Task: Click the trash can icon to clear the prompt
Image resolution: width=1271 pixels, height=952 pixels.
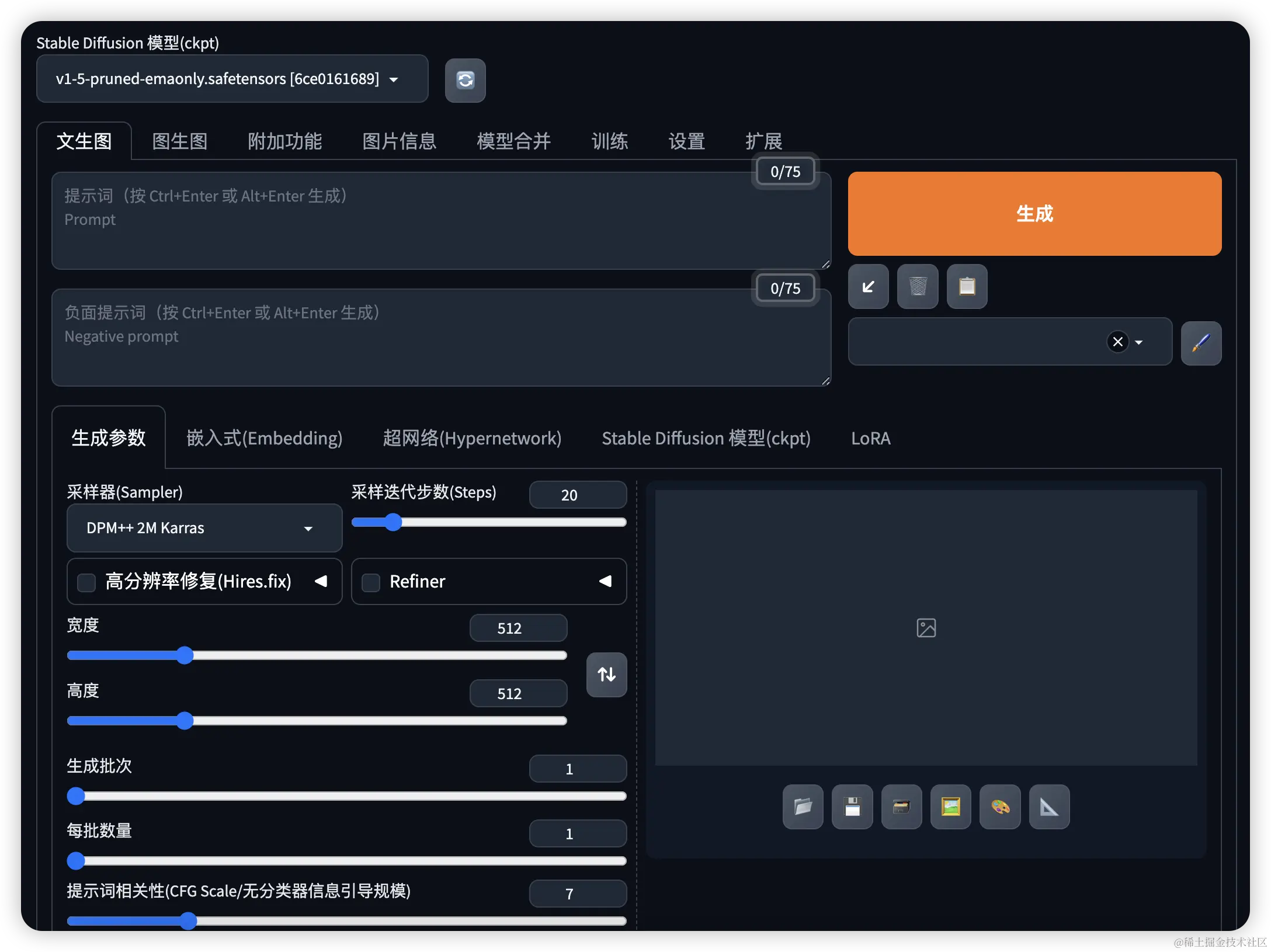Action: click(918, 286)
